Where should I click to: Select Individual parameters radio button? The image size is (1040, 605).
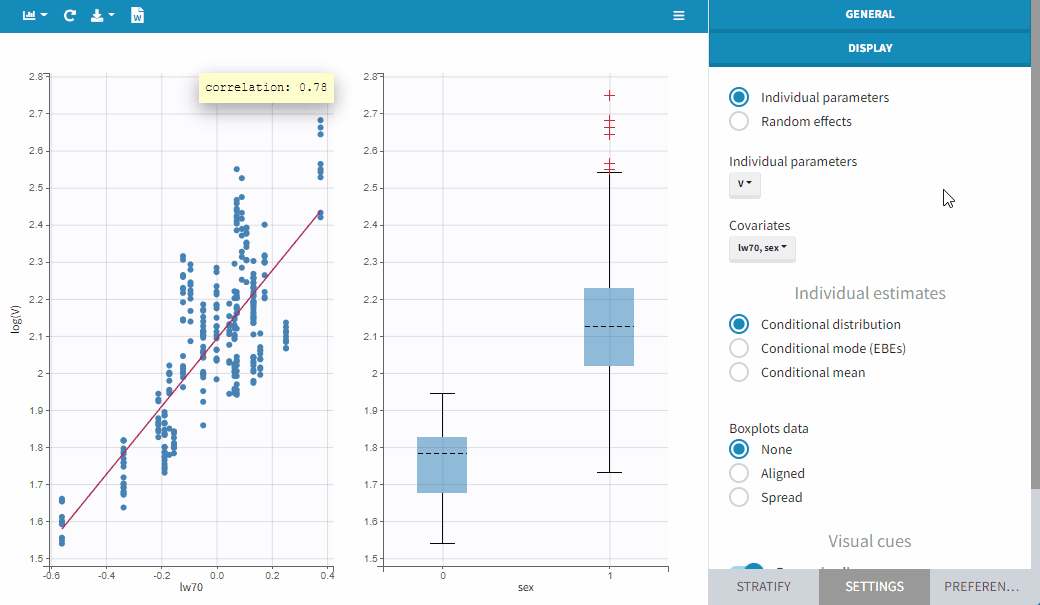739,97
